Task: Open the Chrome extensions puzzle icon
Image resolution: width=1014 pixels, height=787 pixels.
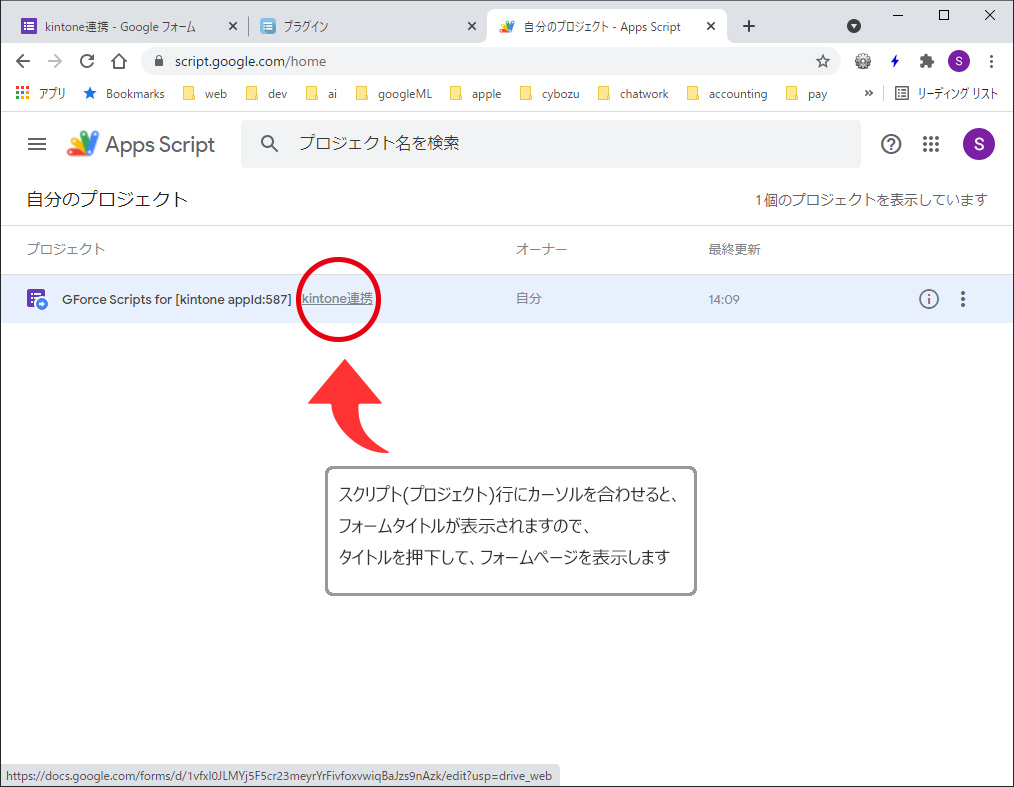Action: 927,61
